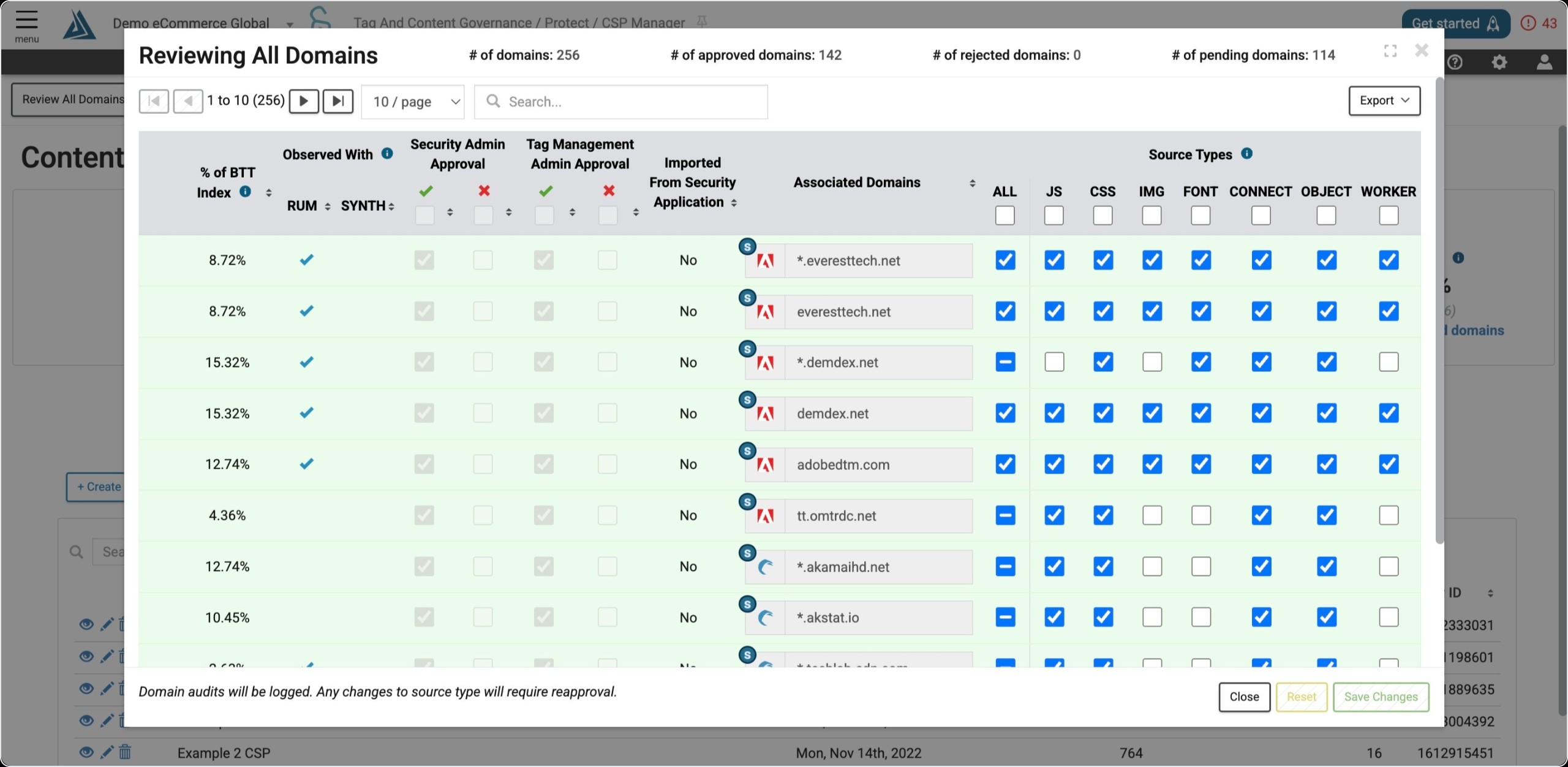Click S badge on tt.omtrdc.net row
Screen dimensions: 1568x767
[747, 502]
